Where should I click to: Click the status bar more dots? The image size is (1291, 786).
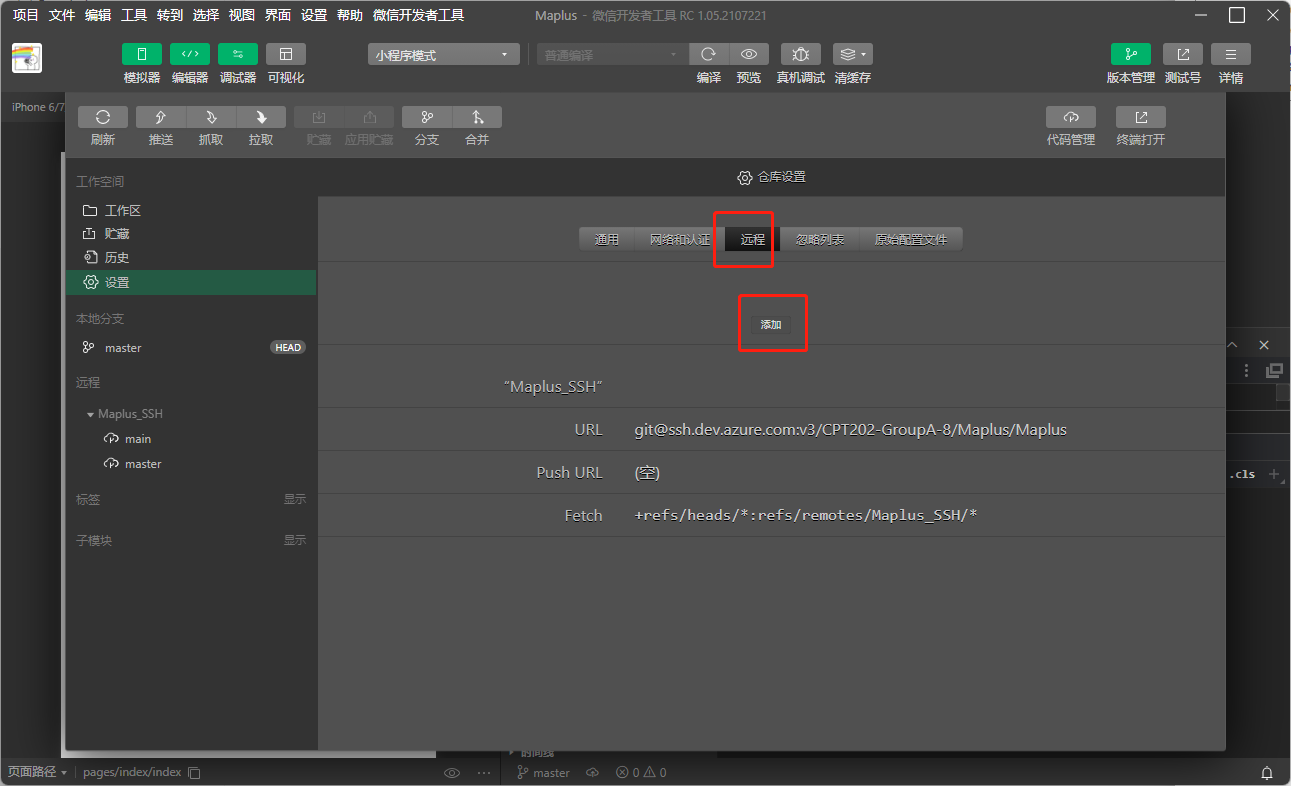pos(485,773)
